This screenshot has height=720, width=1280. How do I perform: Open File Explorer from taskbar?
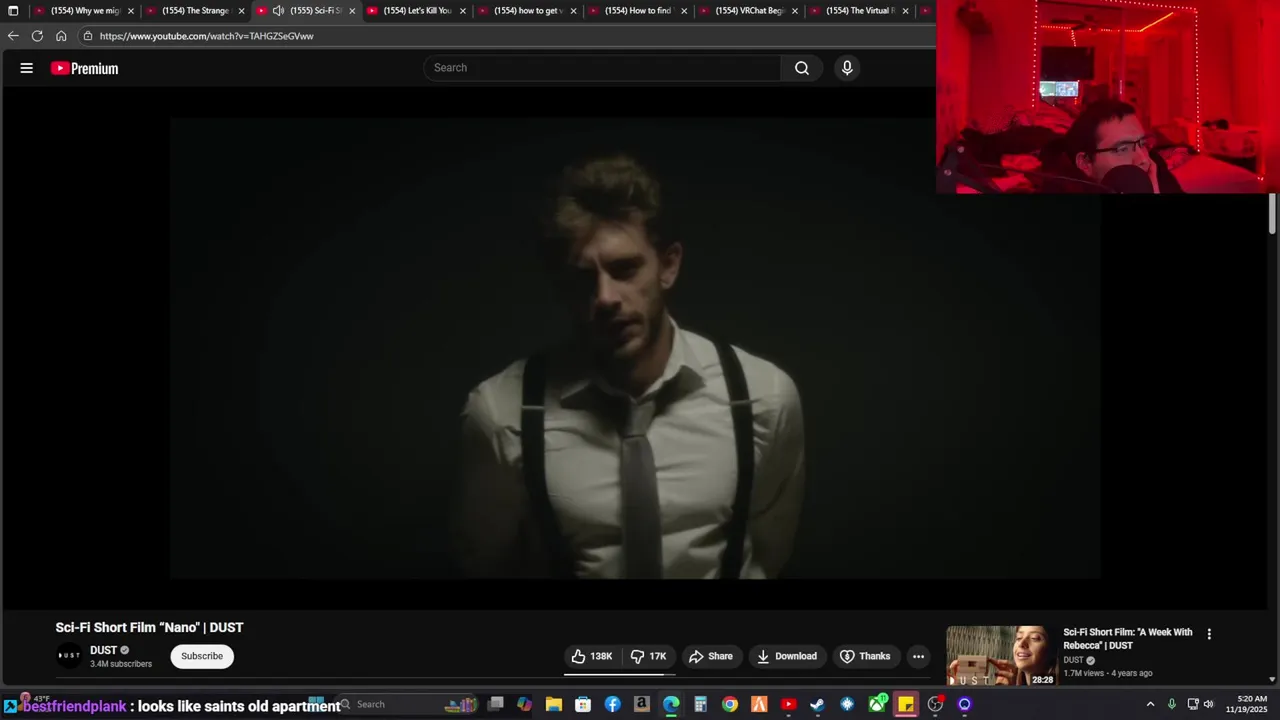point(553,704)
